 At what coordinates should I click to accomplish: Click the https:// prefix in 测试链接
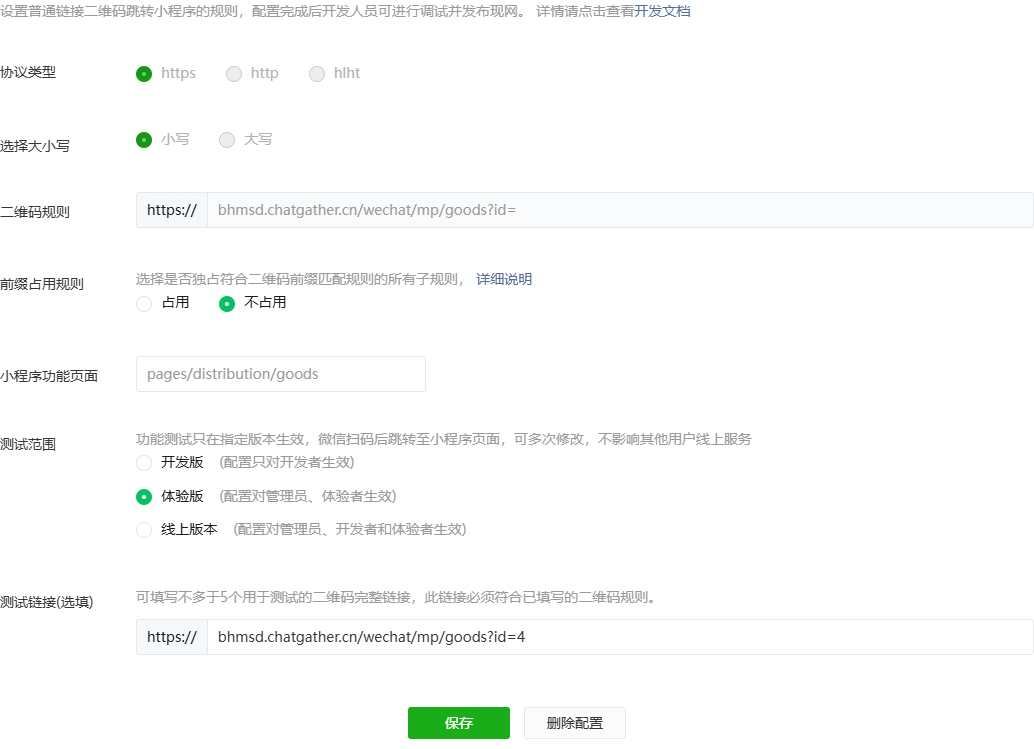coord(172,637)
